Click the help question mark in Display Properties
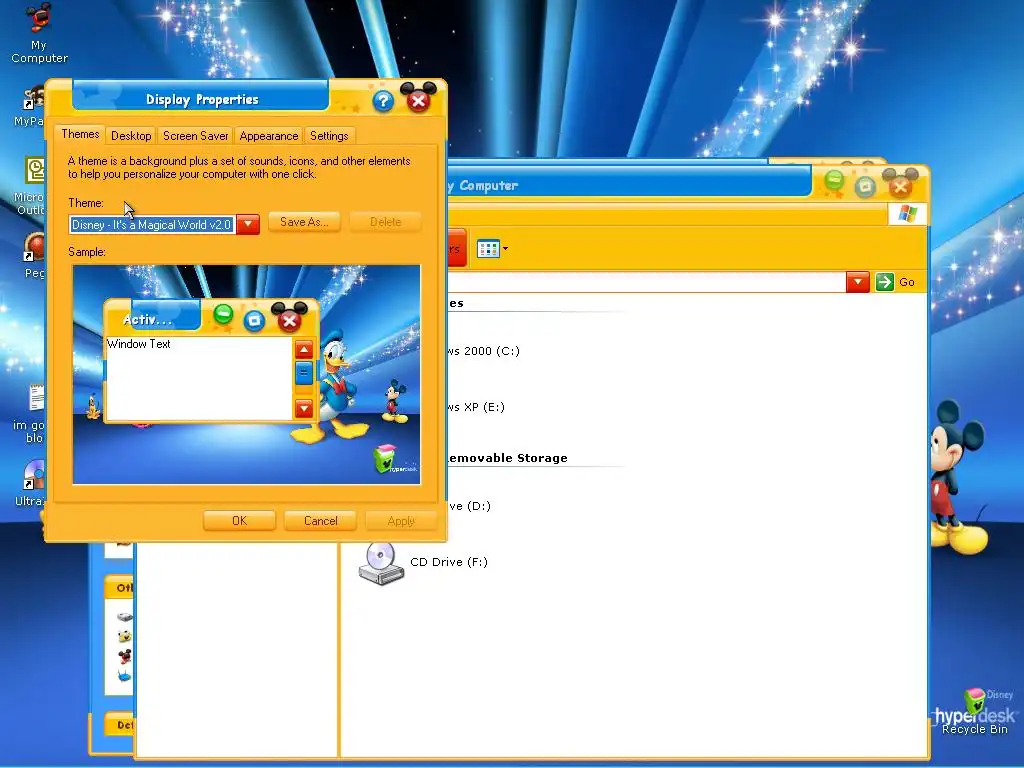The height and width of the screenshot is (768, 1024). coord(383,101)
